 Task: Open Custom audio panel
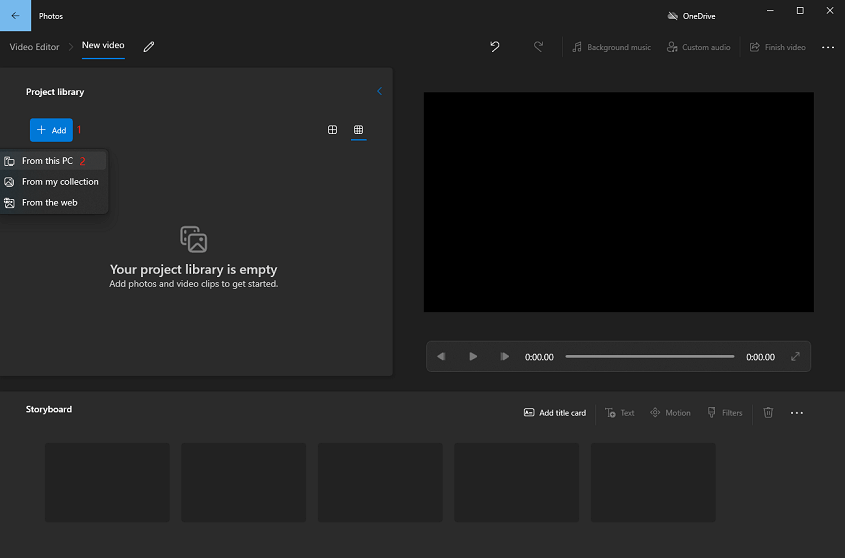click(x=698, y=47)
